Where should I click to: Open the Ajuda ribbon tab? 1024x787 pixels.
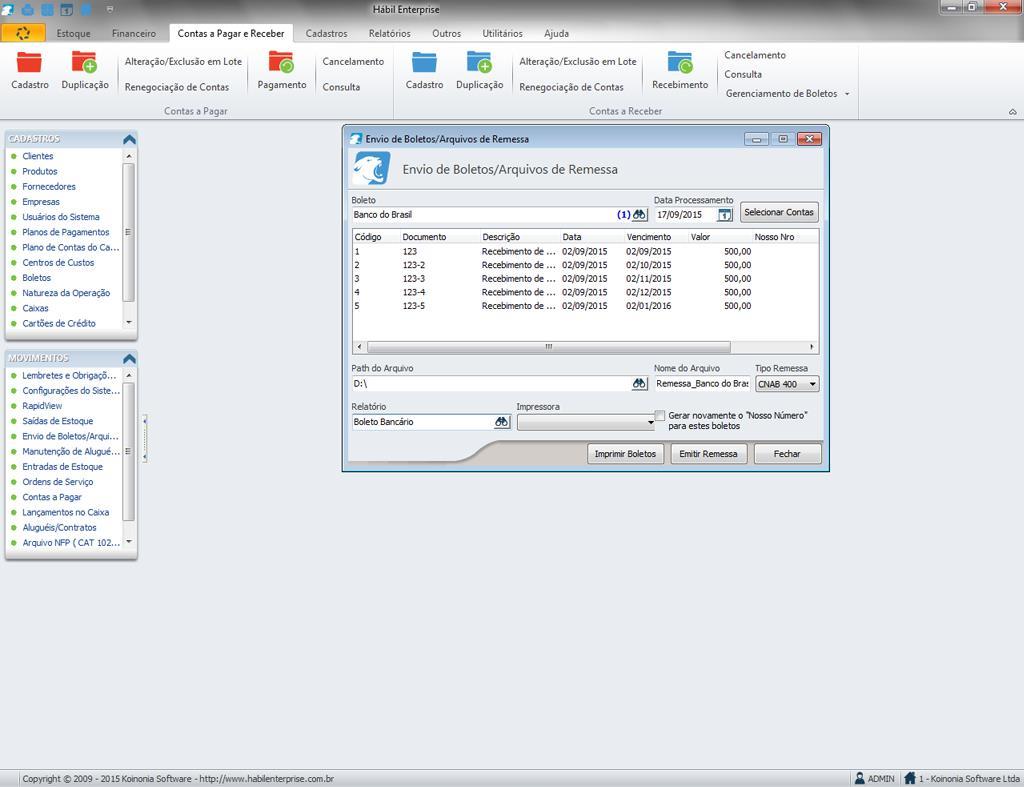pos(556,33)
